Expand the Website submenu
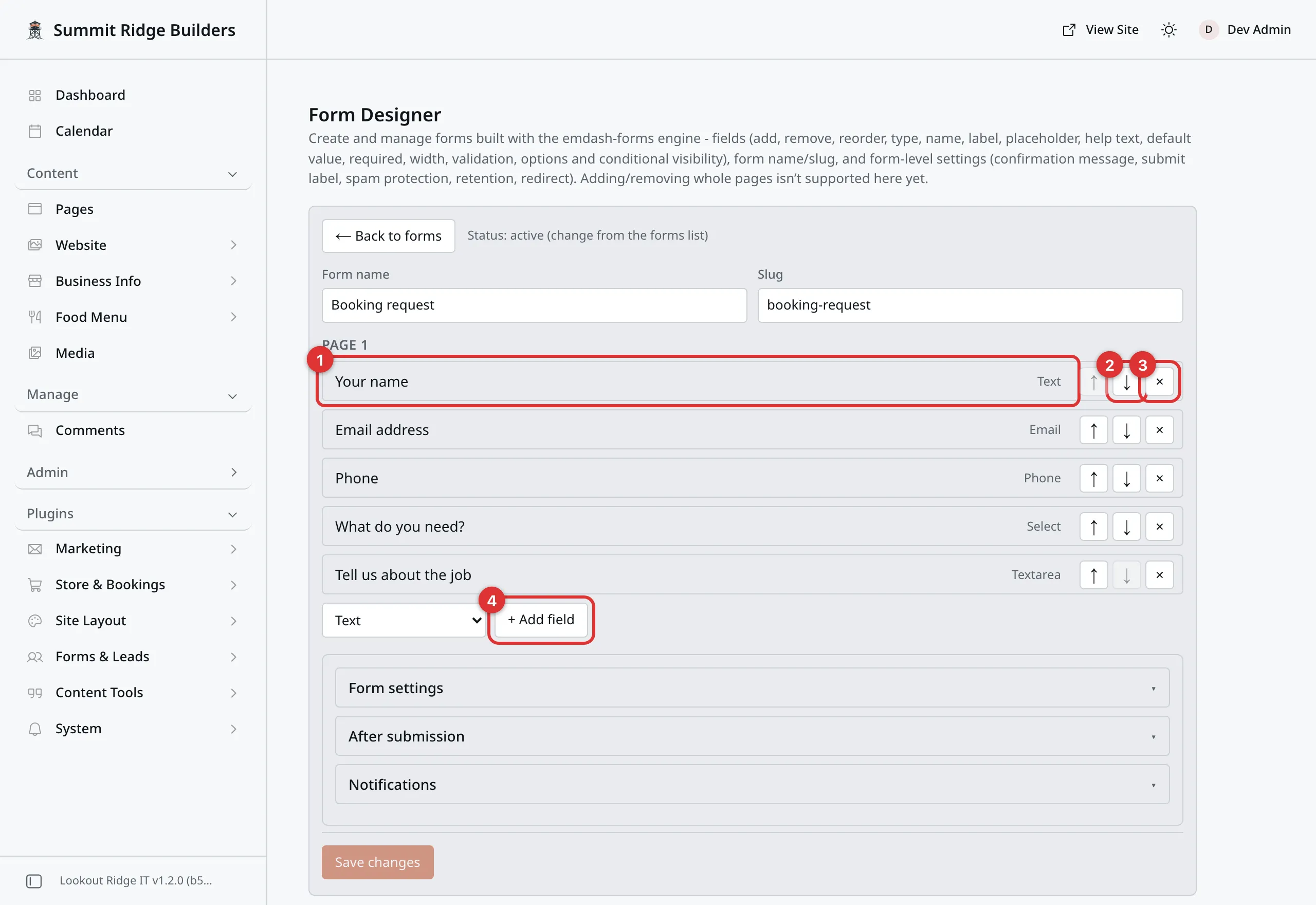Image resolution: width=1316 pixels, height=905 pixels. 133,245
